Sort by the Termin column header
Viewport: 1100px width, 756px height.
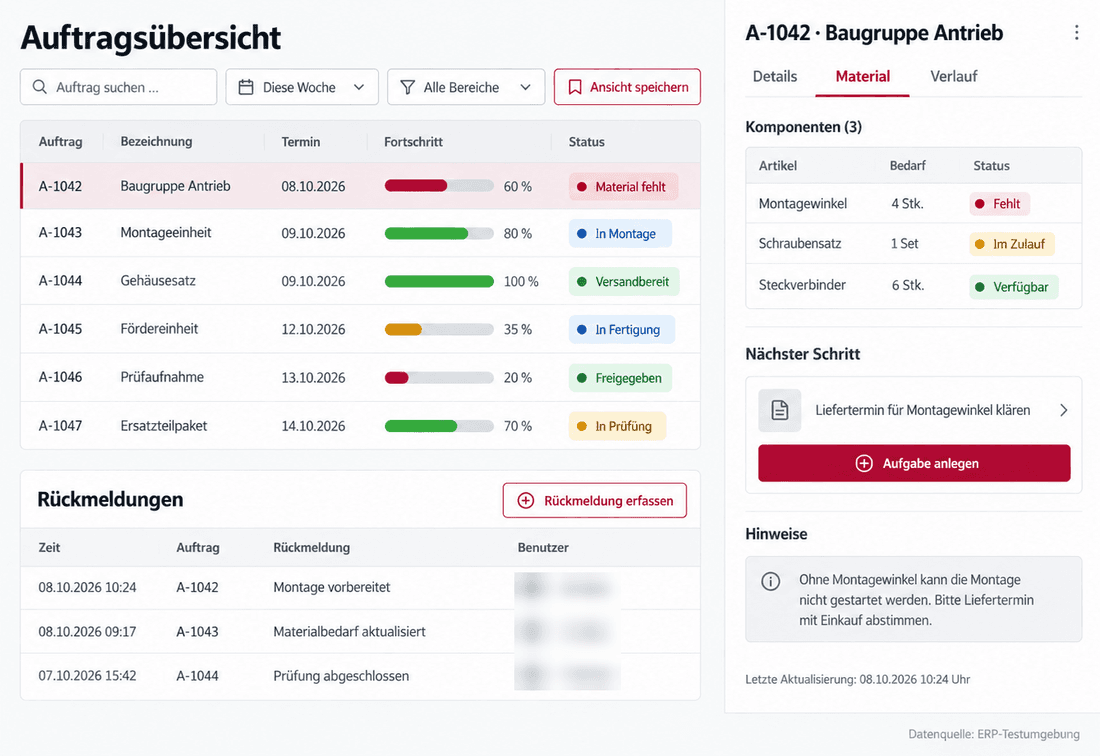tap(300, 142)
